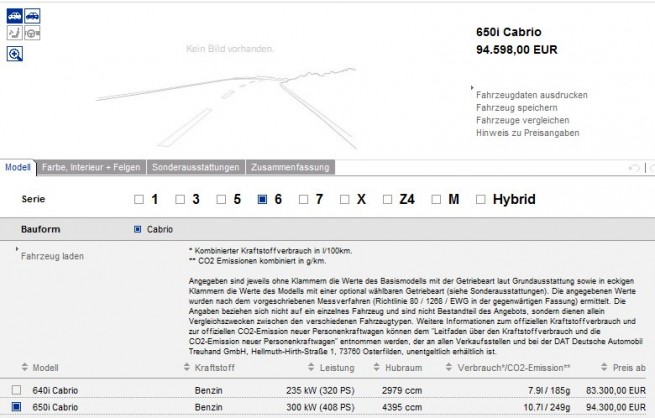The image size is (655, 418).
Task: Switch to Farbe, Interieur + Felgen tab
Action: [91, 167]
